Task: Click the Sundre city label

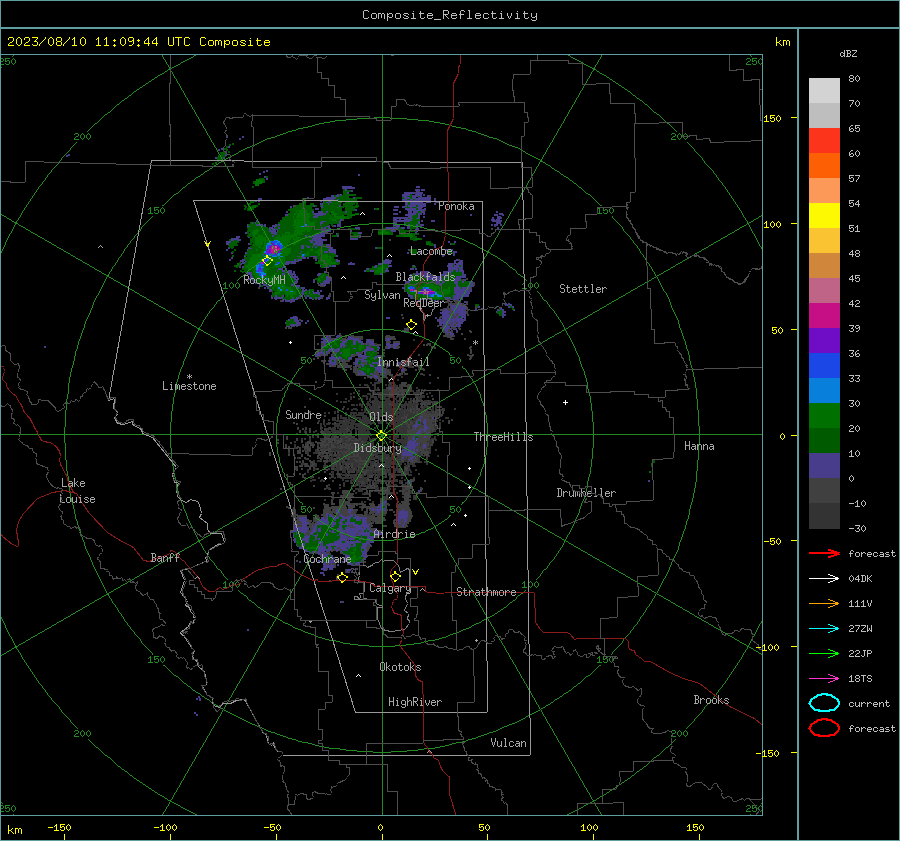Action: coord(303,415)
